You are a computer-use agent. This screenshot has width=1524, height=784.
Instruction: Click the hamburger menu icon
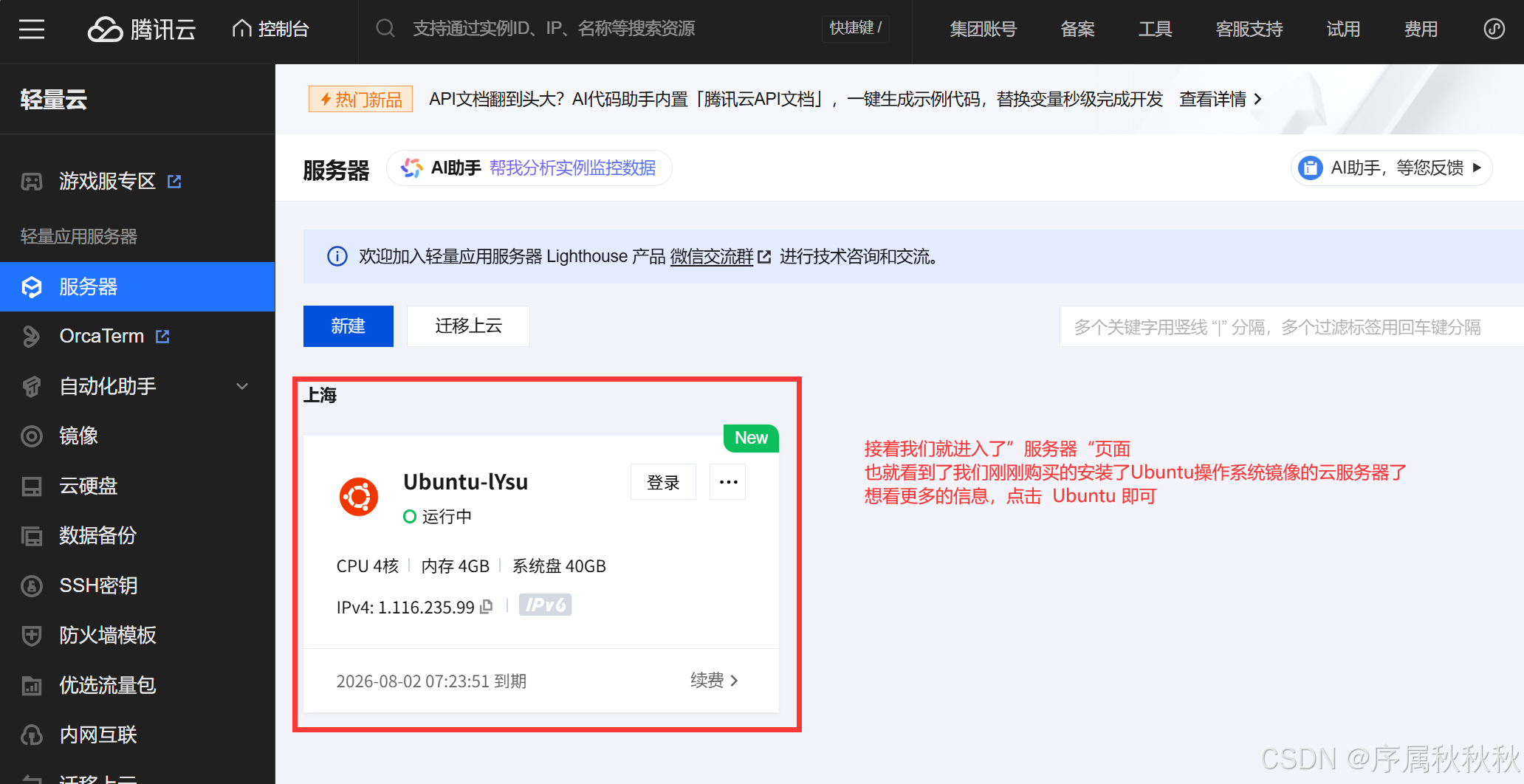[x=32, y=30]
